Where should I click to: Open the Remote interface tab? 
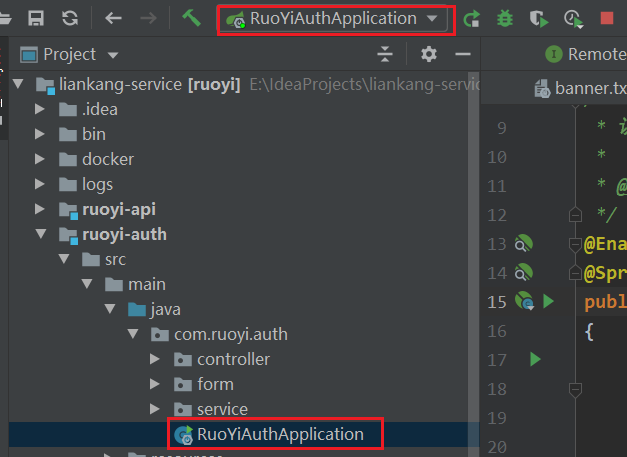585,54
